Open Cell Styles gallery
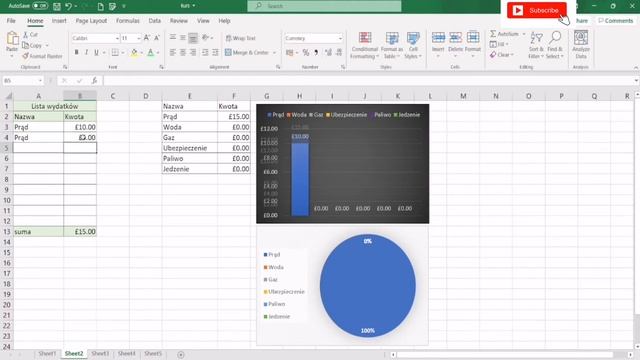The height and width of the screenshot is (360, 640). point(413,45)
